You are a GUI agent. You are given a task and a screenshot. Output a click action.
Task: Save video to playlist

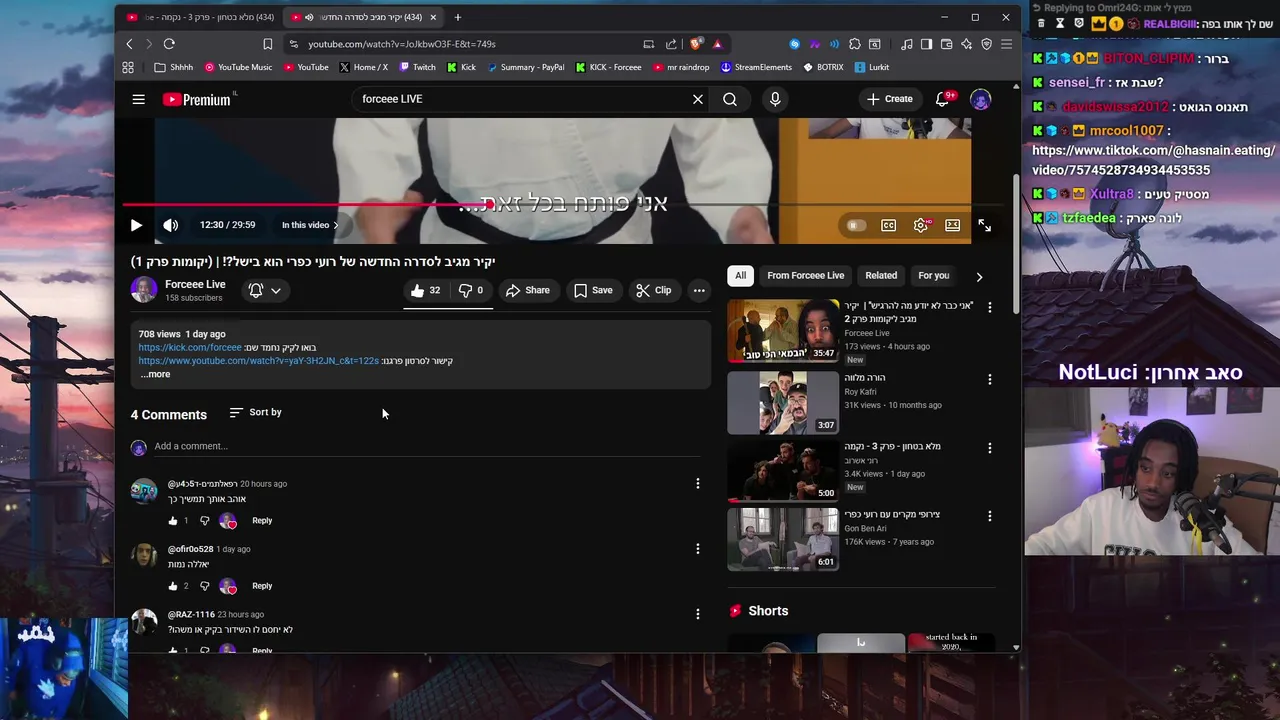593,290
